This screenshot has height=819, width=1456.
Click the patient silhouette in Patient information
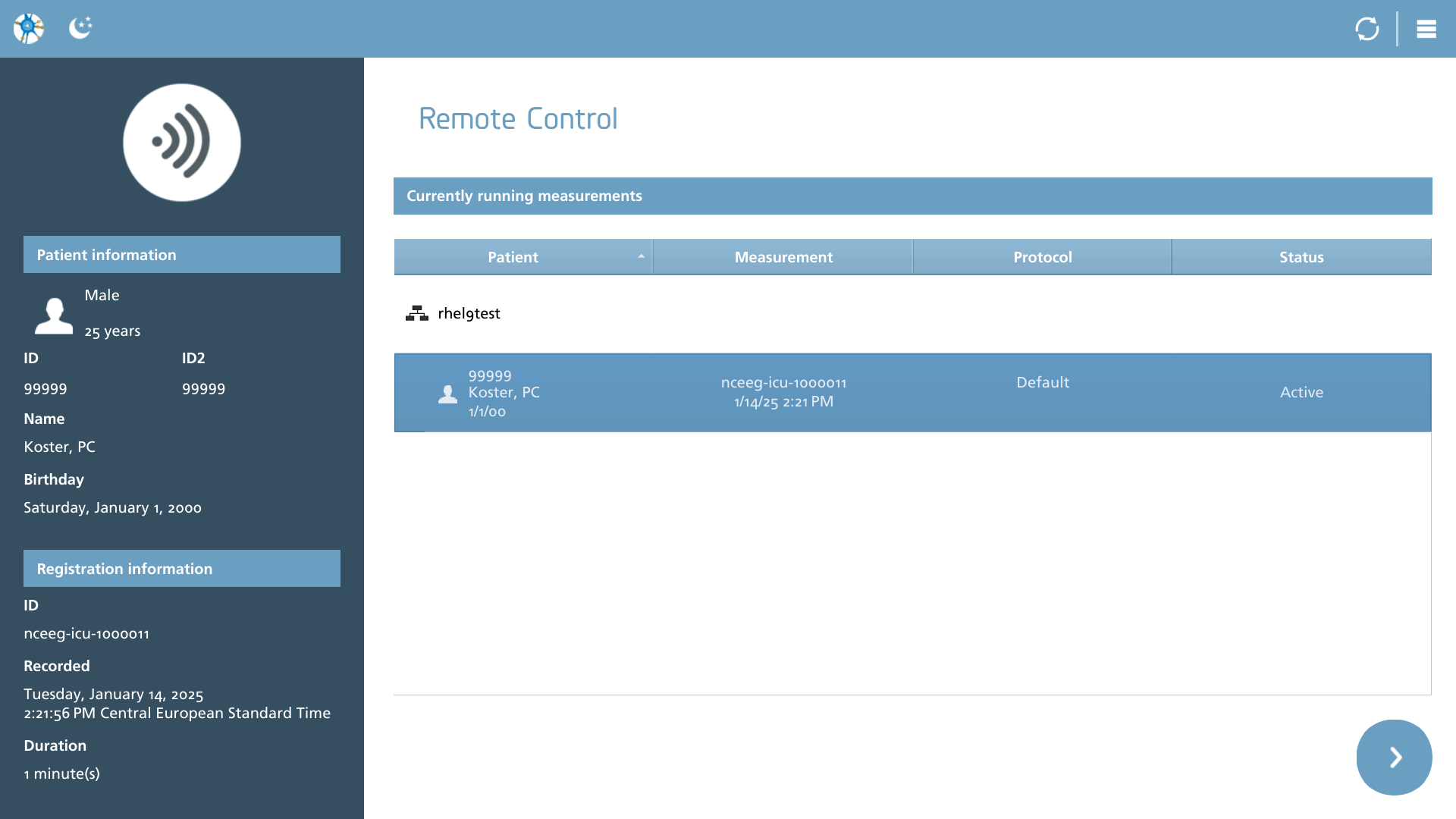[54, 315]
